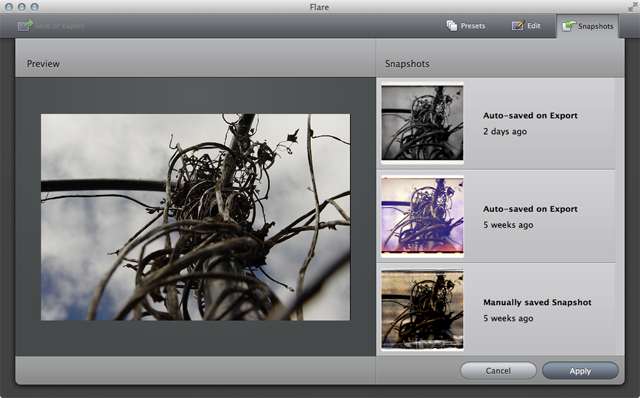Select the sepia grunge snapshot thumbnail
Image resolution: width=640 pixels, height=398 pixels.
422,309
